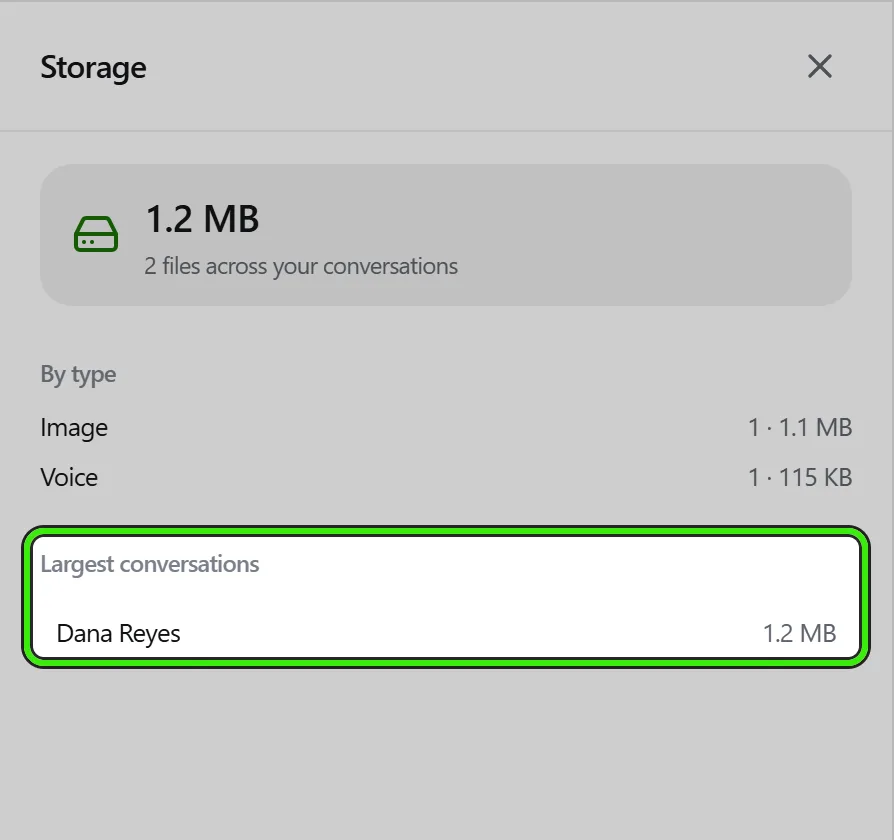Select the Image type row

click(446, 428)
